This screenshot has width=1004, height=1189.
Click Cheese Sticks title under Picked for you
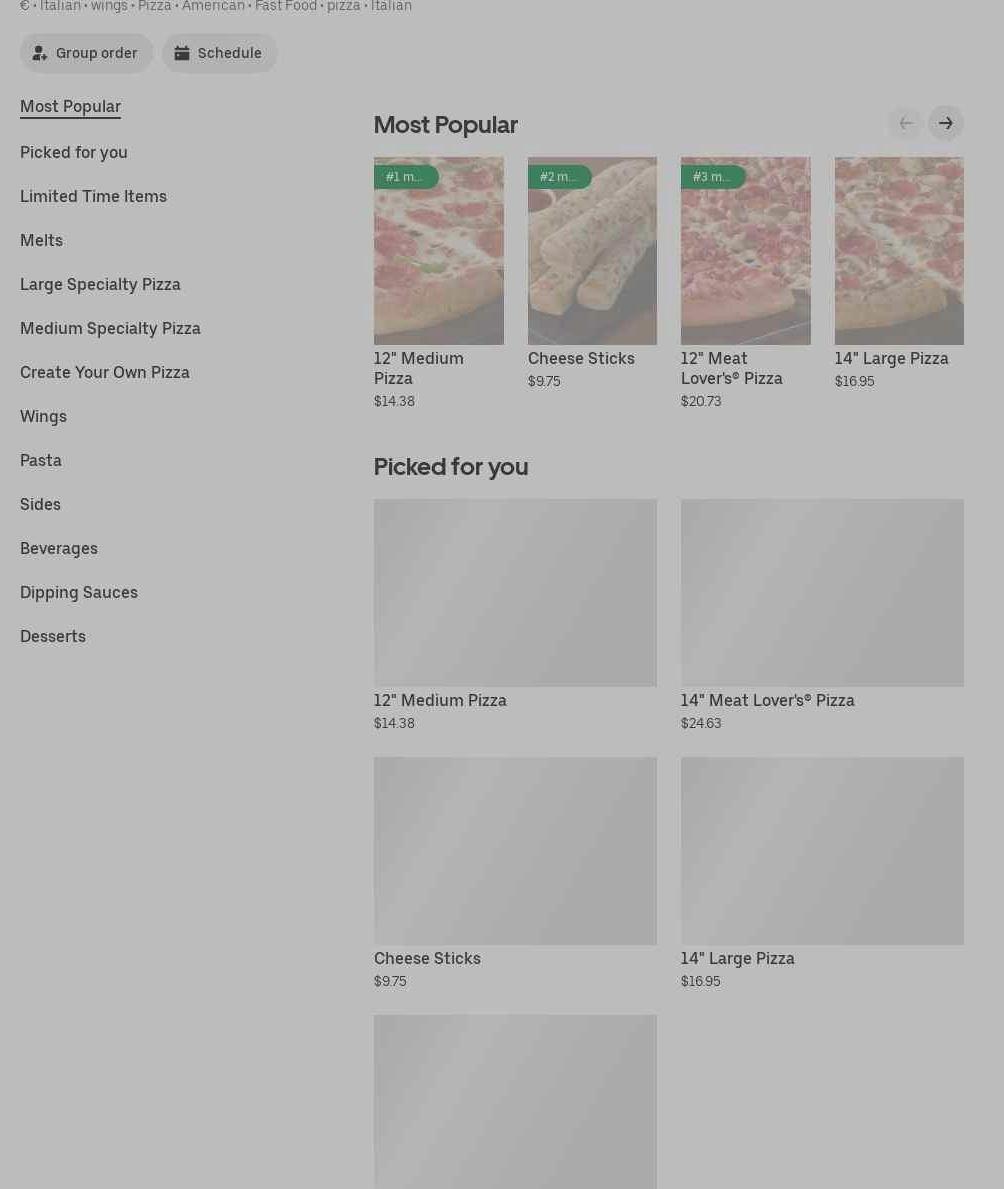tap(427, 958)
